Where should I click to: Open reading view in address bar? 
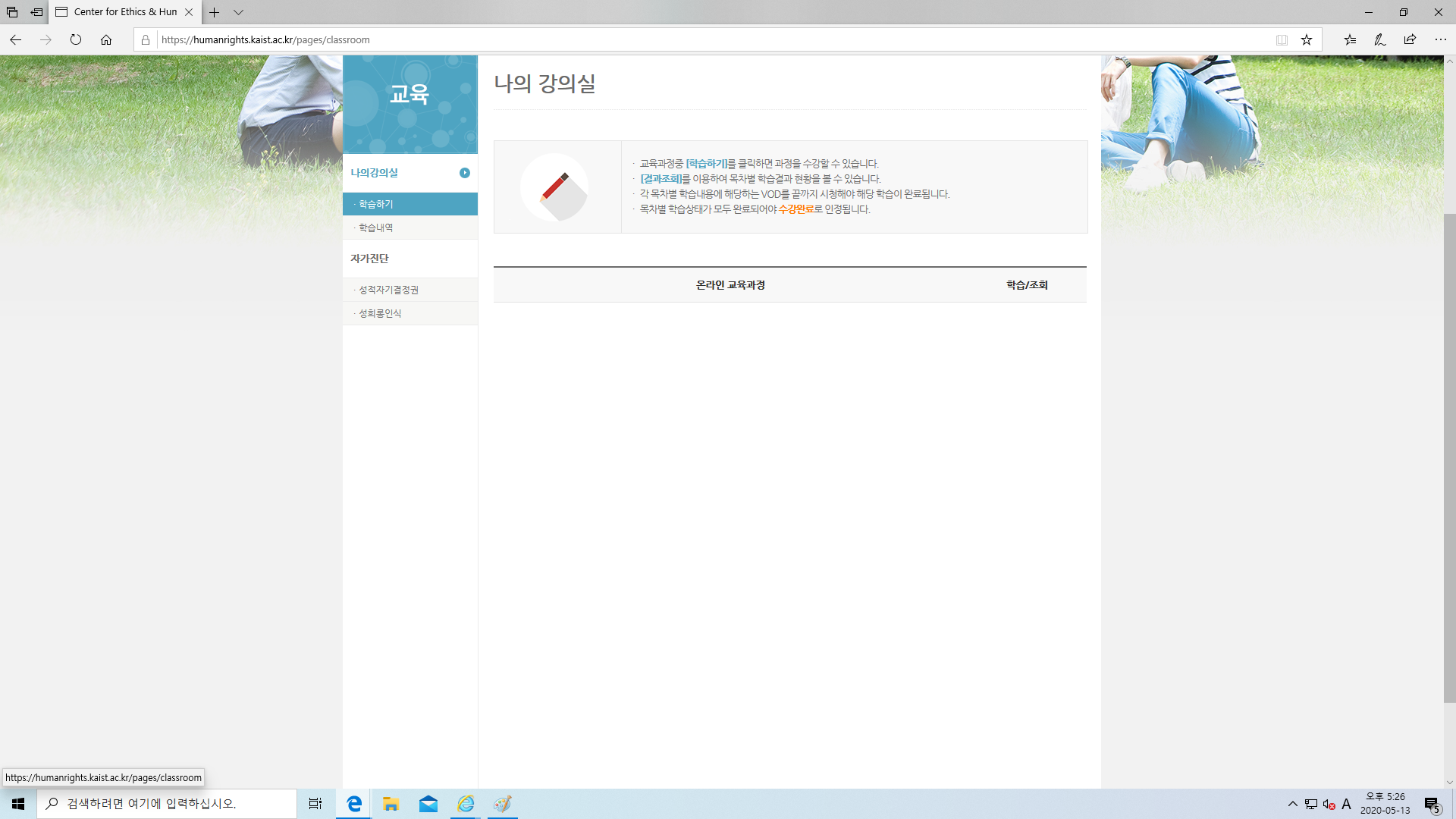[x=1282, y=39]
